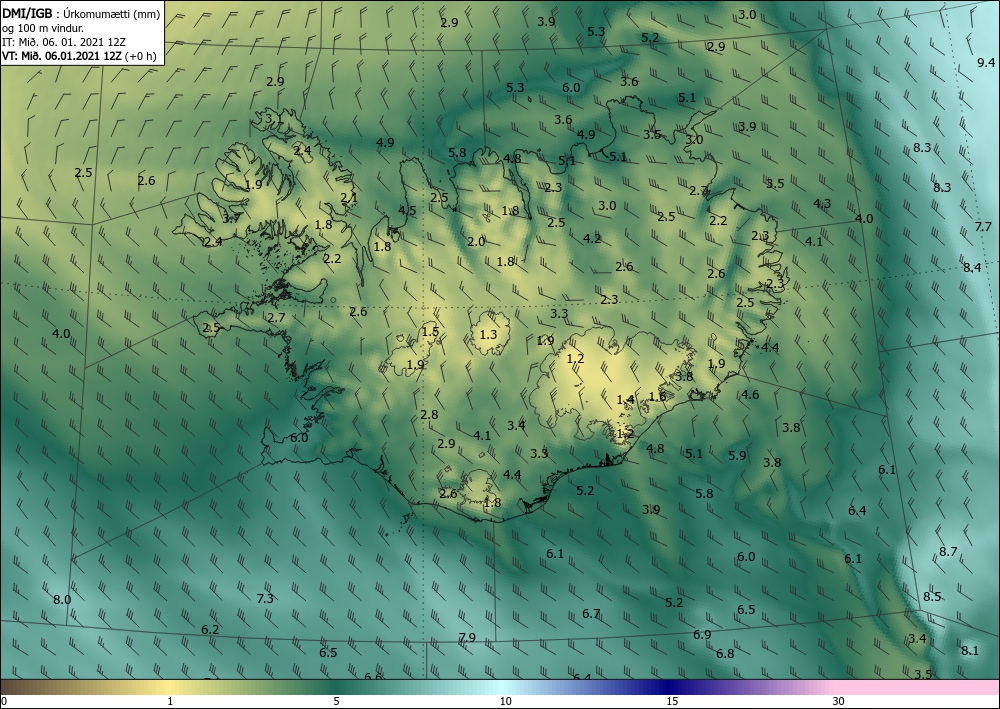Click the map value "8.1"
This screenshot has width=1000, height=709.
[x=969, y=650]
